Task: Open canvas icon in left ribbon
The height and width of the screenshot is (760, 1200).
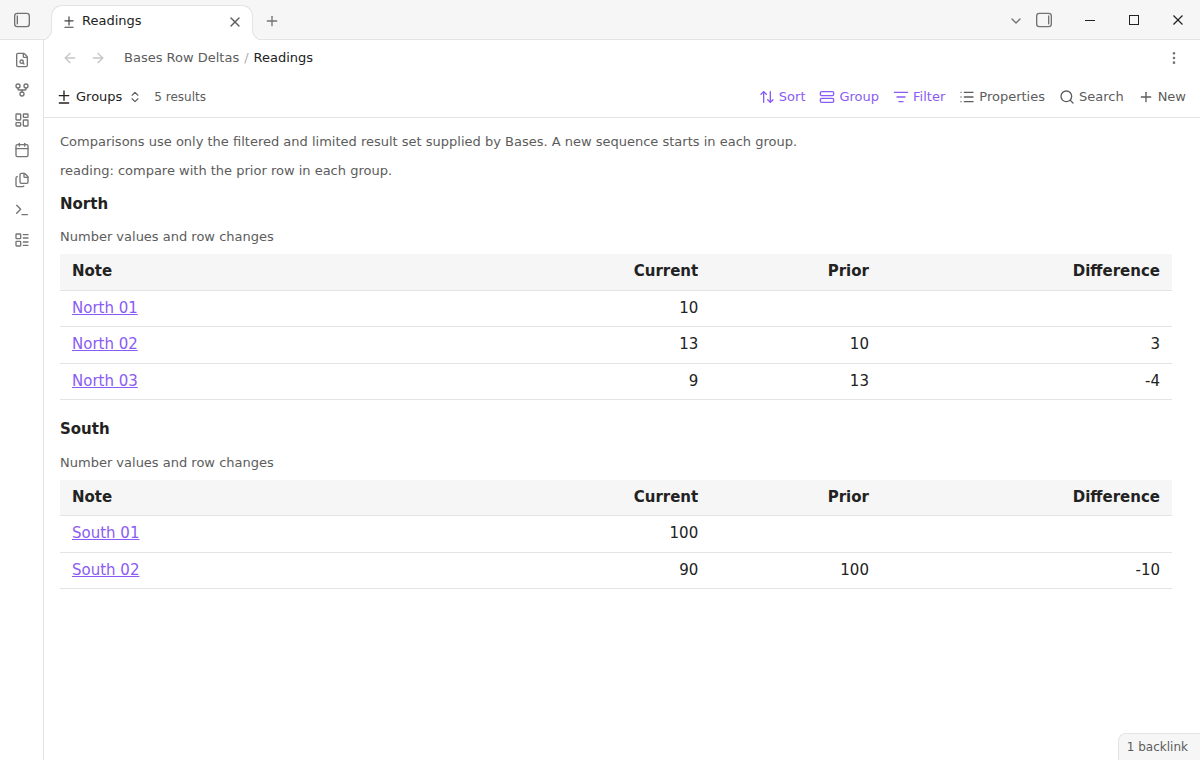Action: (22, 120)
